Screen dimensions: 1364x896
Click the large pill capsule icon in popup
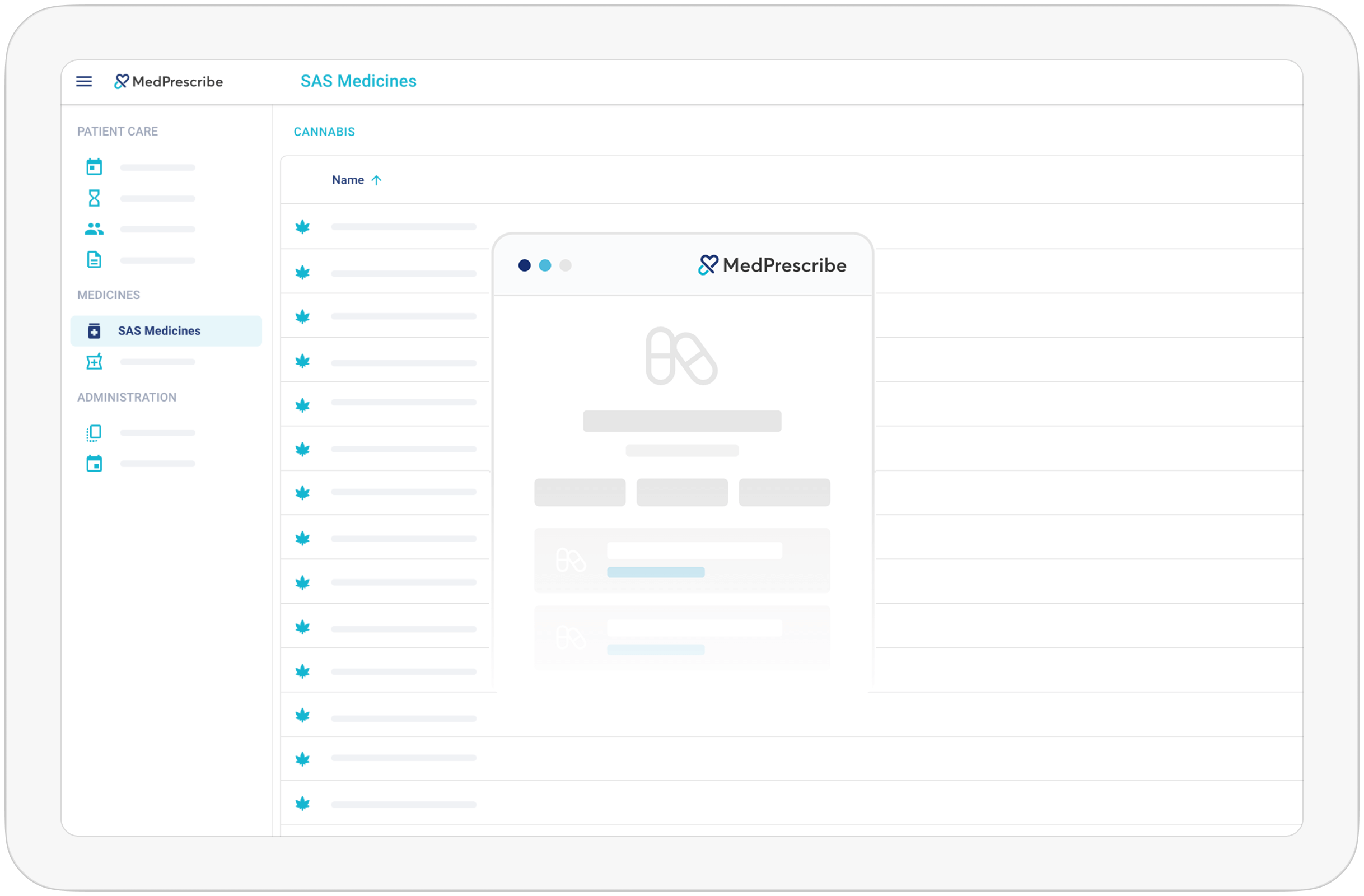(681, 356)
